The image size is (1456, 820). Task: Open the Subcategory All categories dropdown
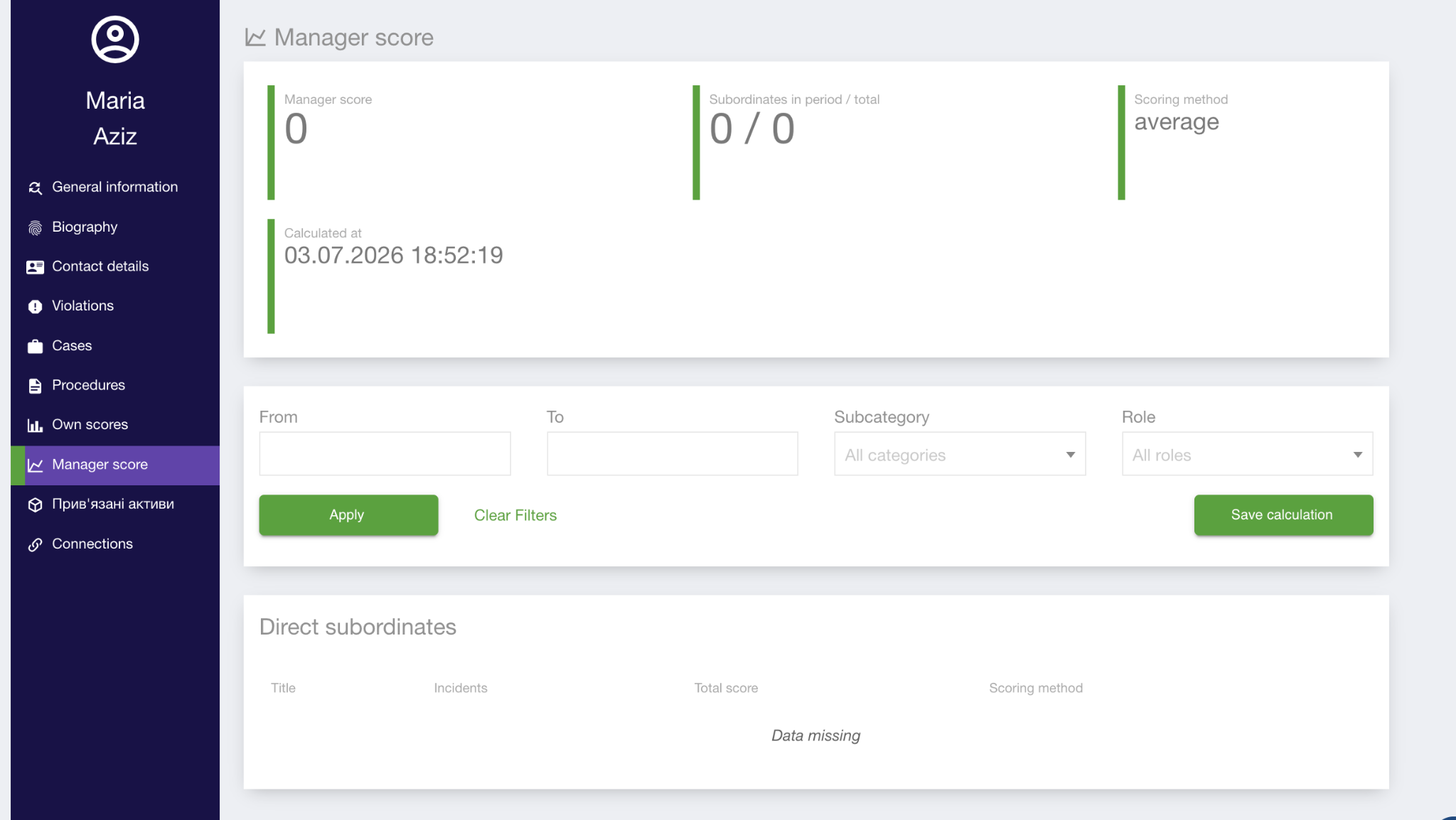960,454
